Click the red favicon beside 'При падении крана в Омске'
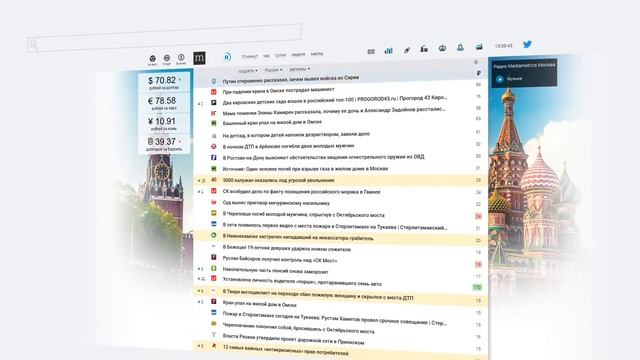Viewport: 640px width, 360px height. (x=213, y=92)
